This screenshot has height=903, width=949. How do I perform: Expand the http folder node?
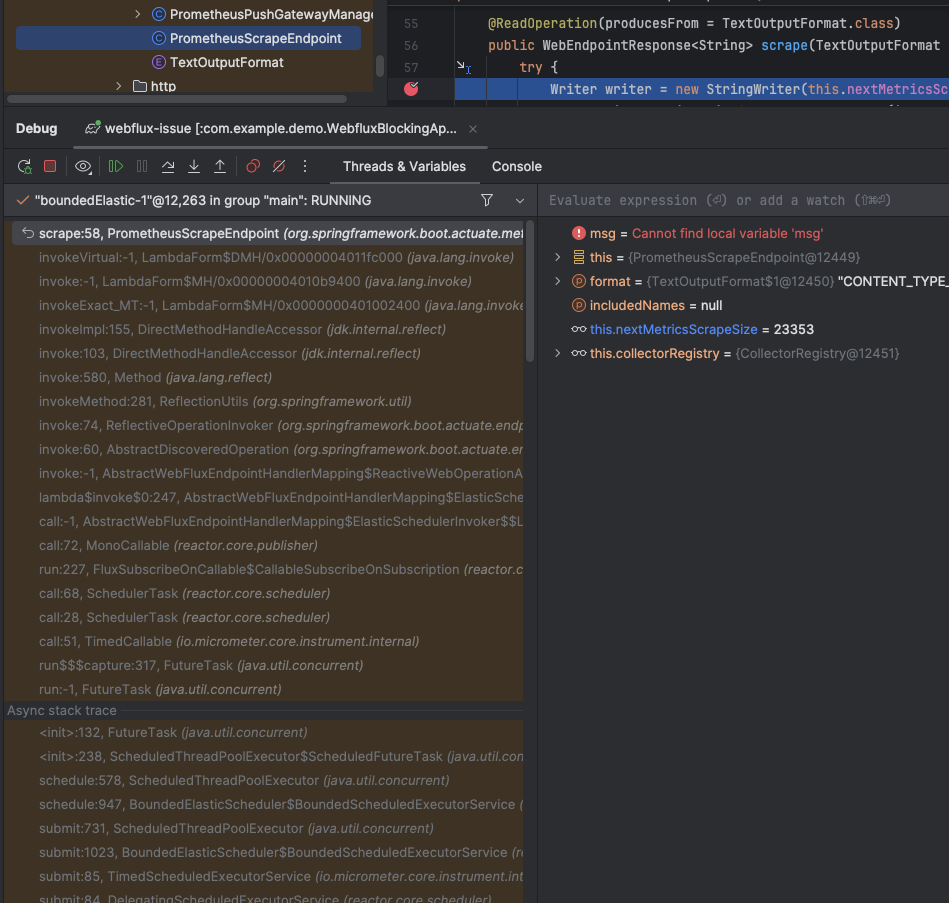coord(119,86)
